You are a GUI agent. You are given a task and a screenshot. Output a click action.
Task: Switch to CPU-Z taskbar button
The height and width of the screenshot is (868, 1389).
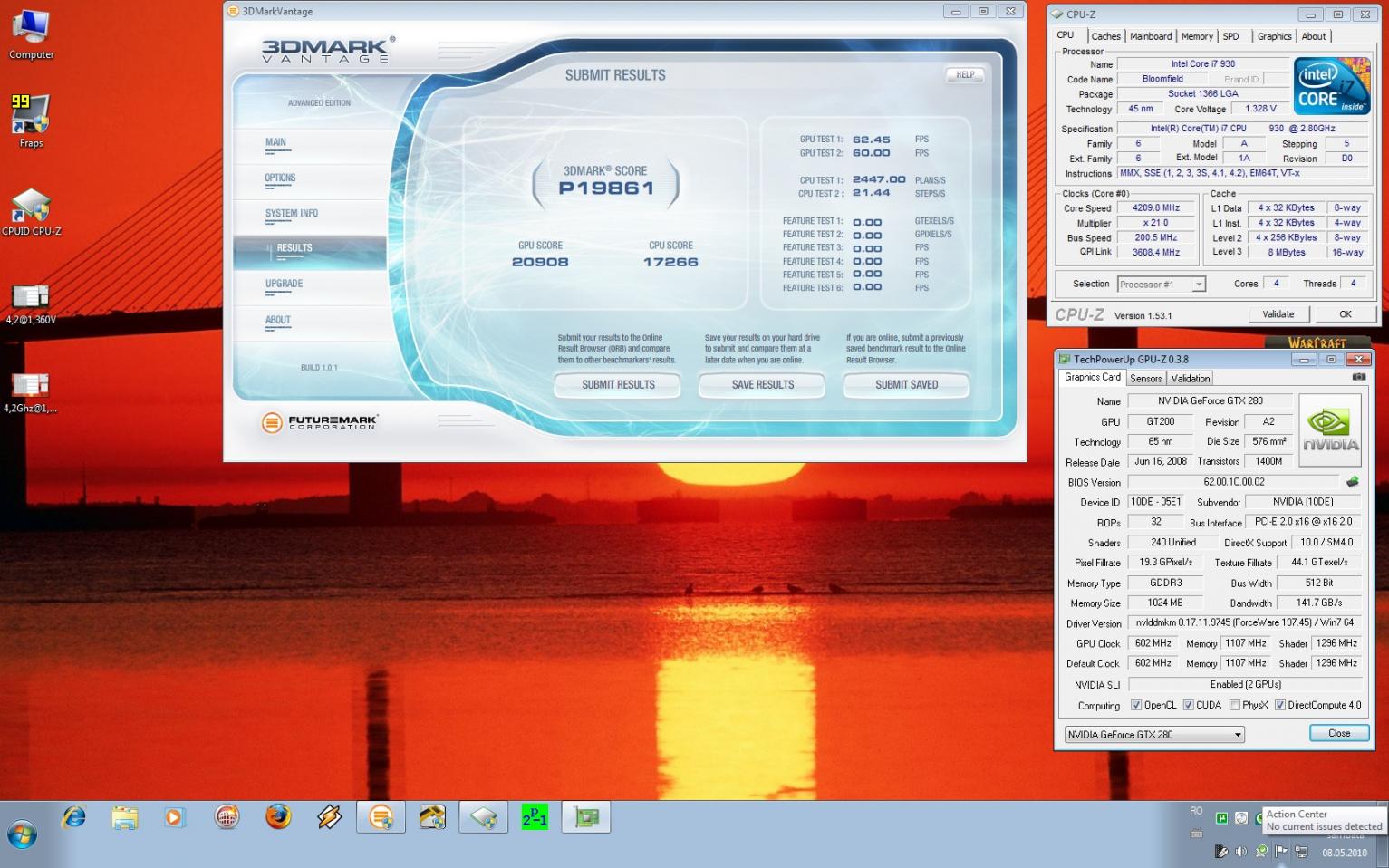483,817
